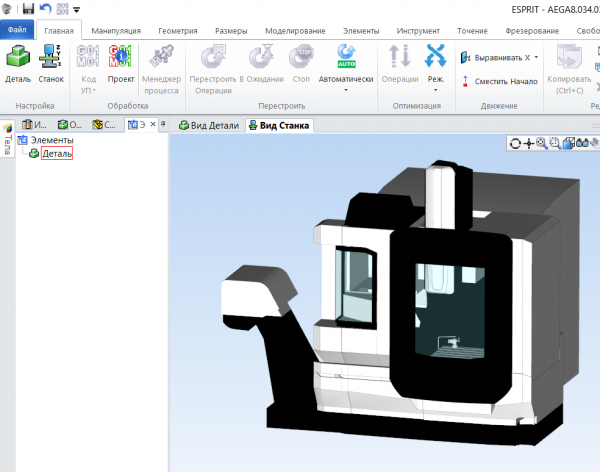Open the quick access toolbar customize arrow

[x=77, y=10]
